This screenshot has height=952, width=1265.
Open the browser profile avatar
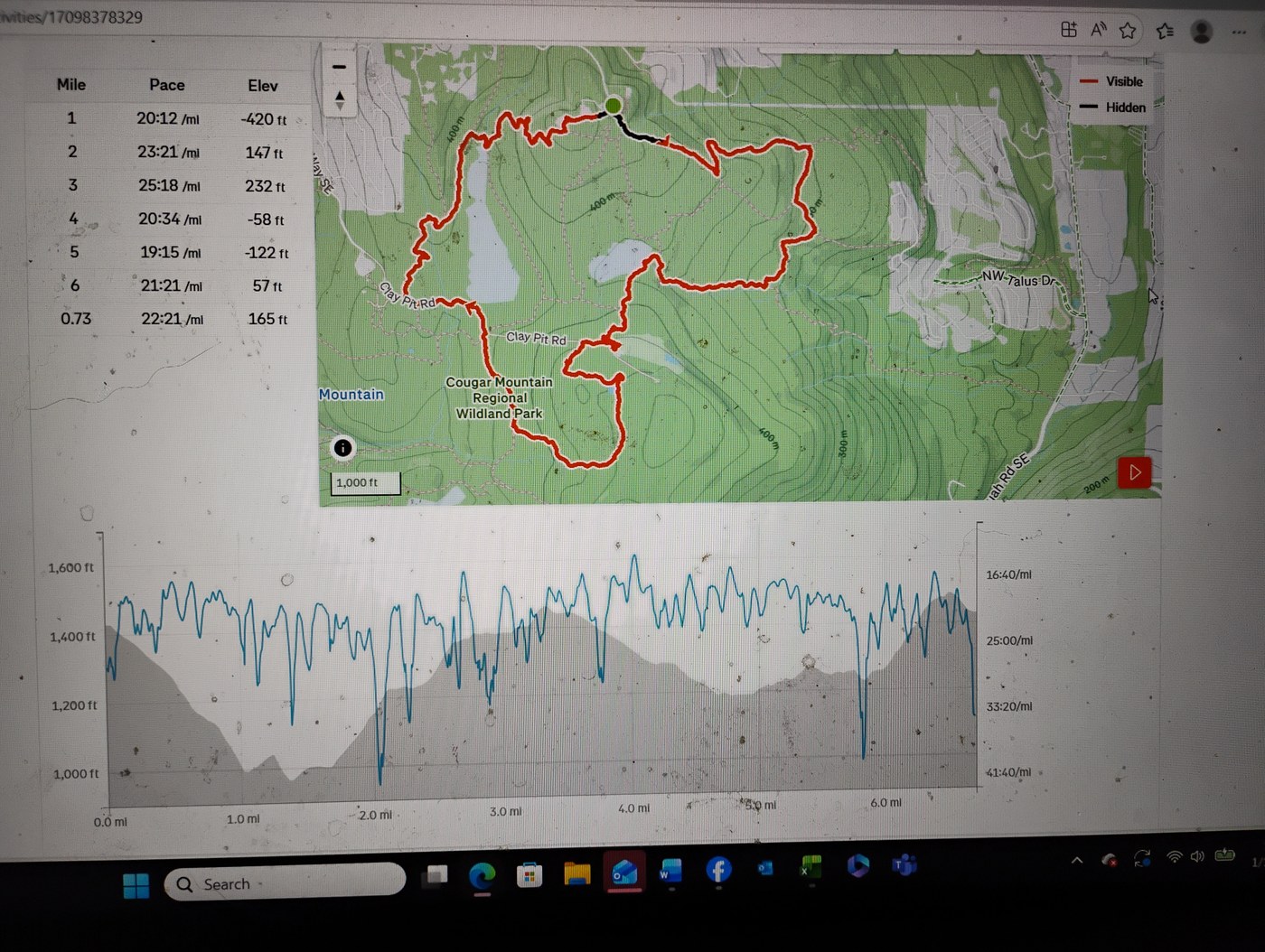coord(1201,33)
